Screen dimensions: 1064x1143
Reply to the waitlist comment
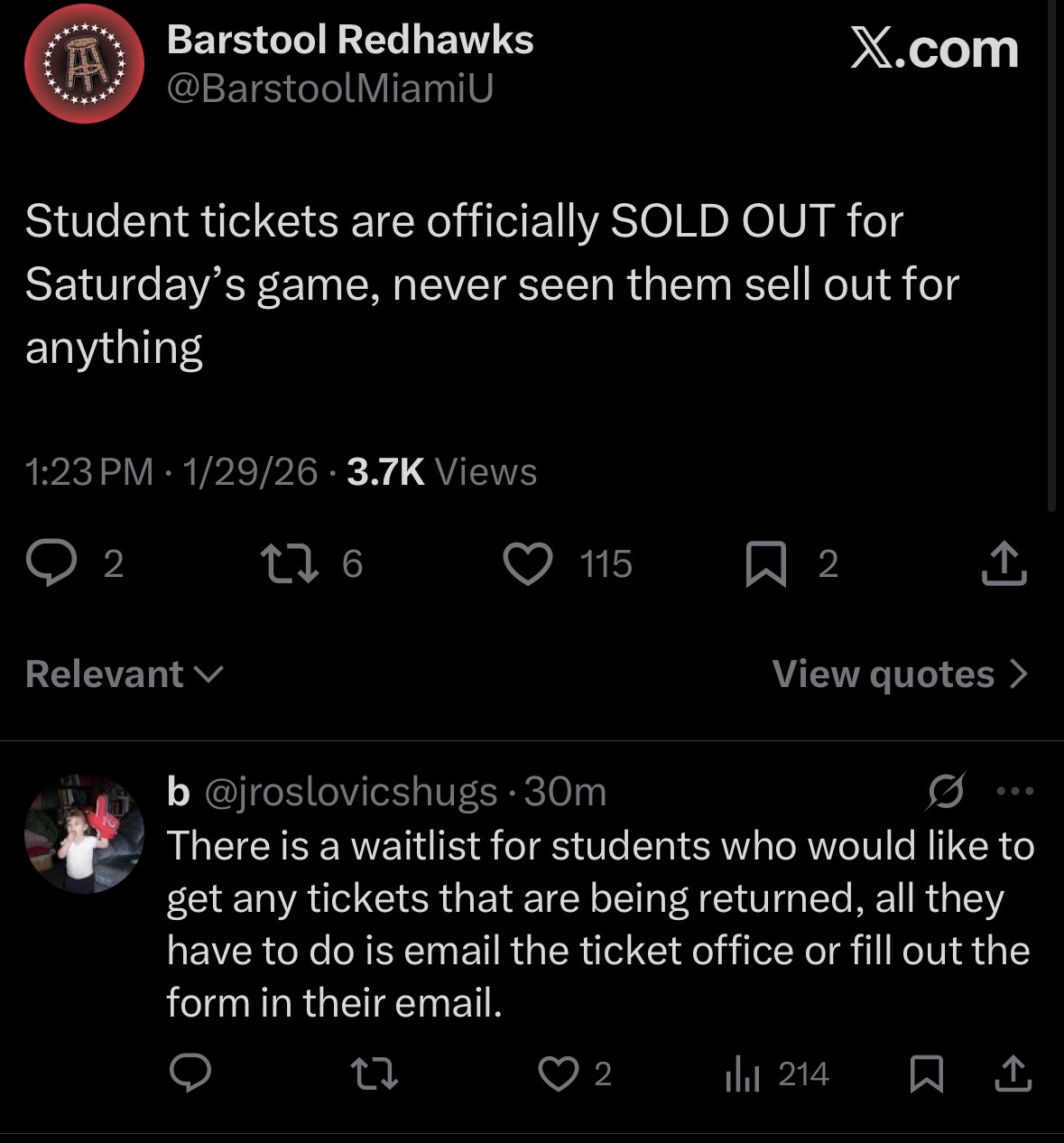tap(190, 1073)
